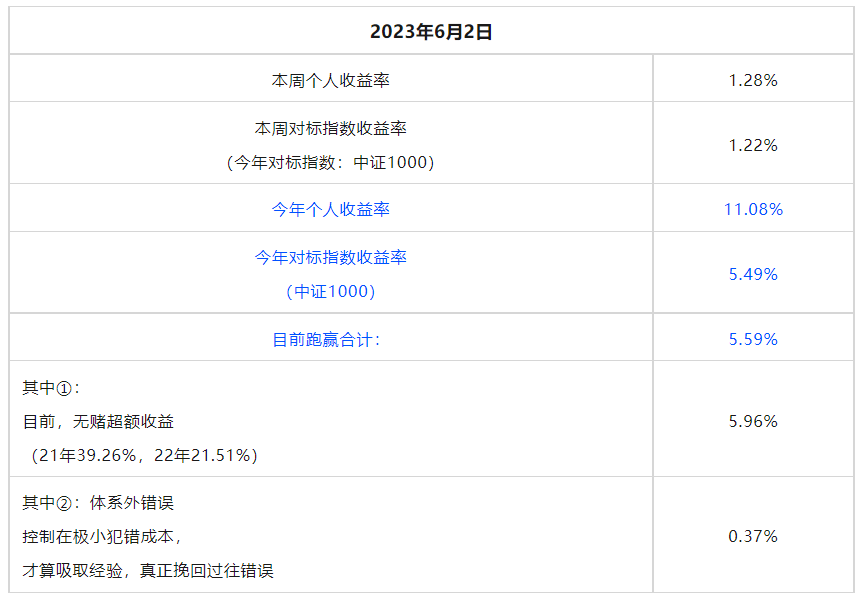Click the value 5.96%
The height and width of the screenshot is (598, 862).
coord(753,421)
